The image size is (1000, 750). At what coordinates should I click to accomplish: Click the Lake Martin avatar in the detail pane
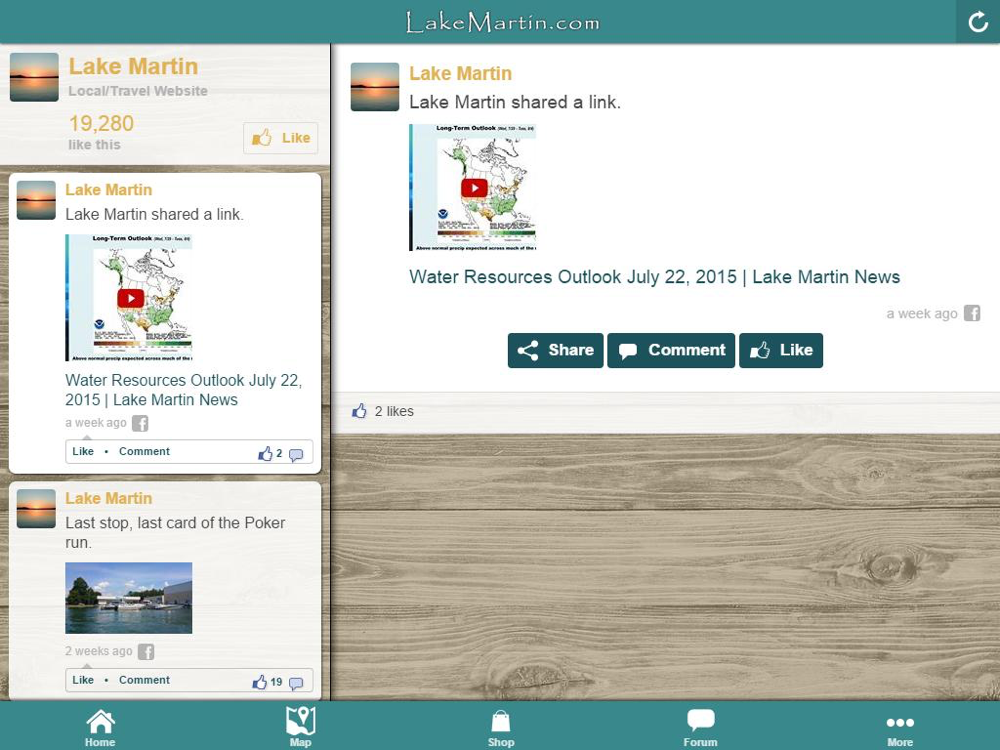(375, 87)
